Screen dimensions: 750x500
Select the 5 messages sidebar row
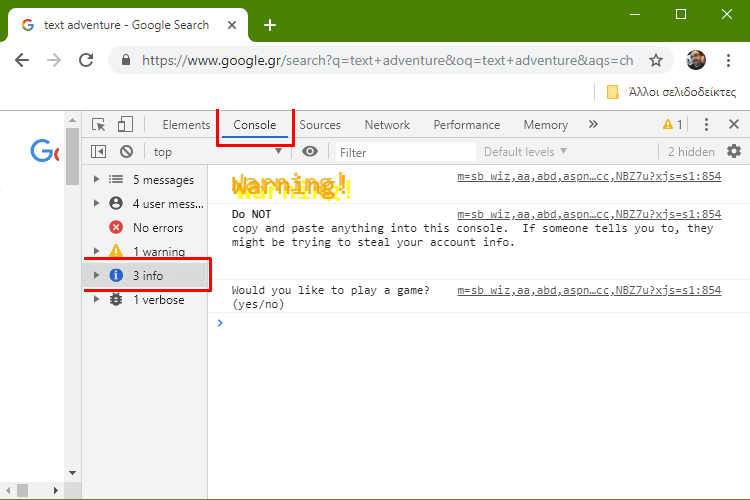[x=145, y=179]
